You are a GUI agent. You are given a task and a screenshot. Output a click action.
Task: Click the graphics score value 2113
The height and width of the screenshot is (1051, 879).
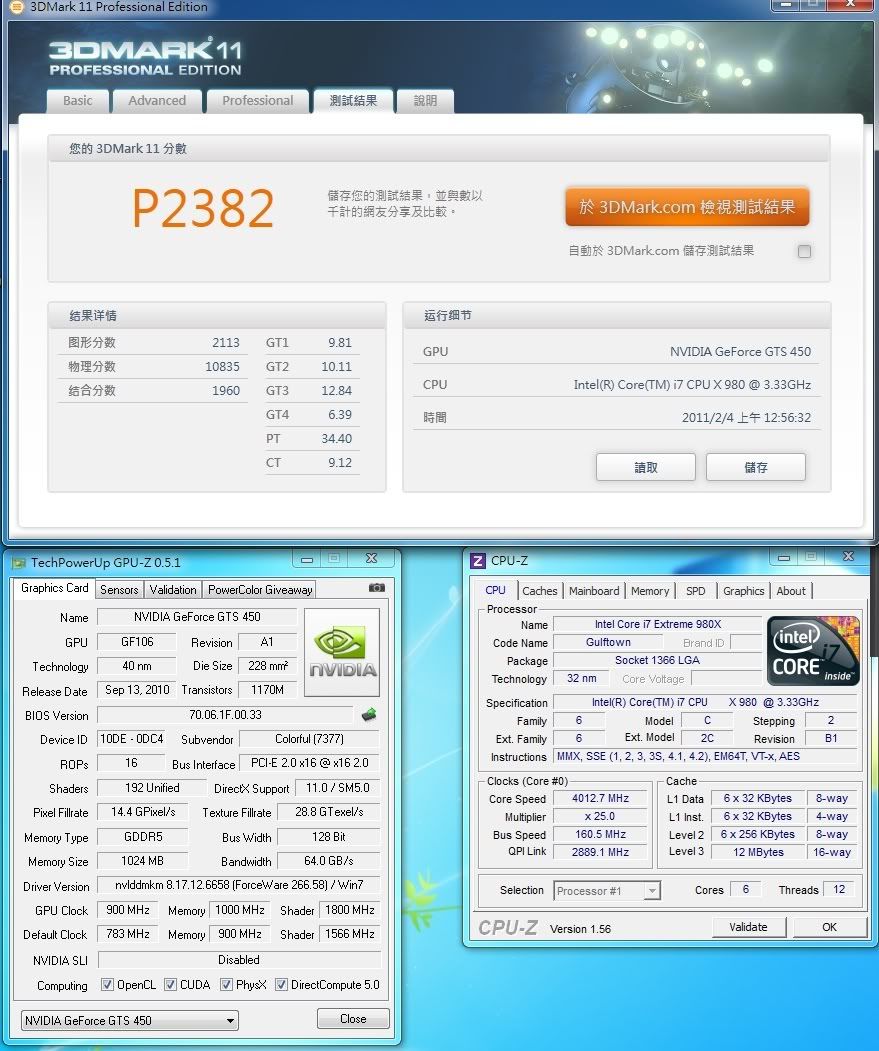click(226, 343)
